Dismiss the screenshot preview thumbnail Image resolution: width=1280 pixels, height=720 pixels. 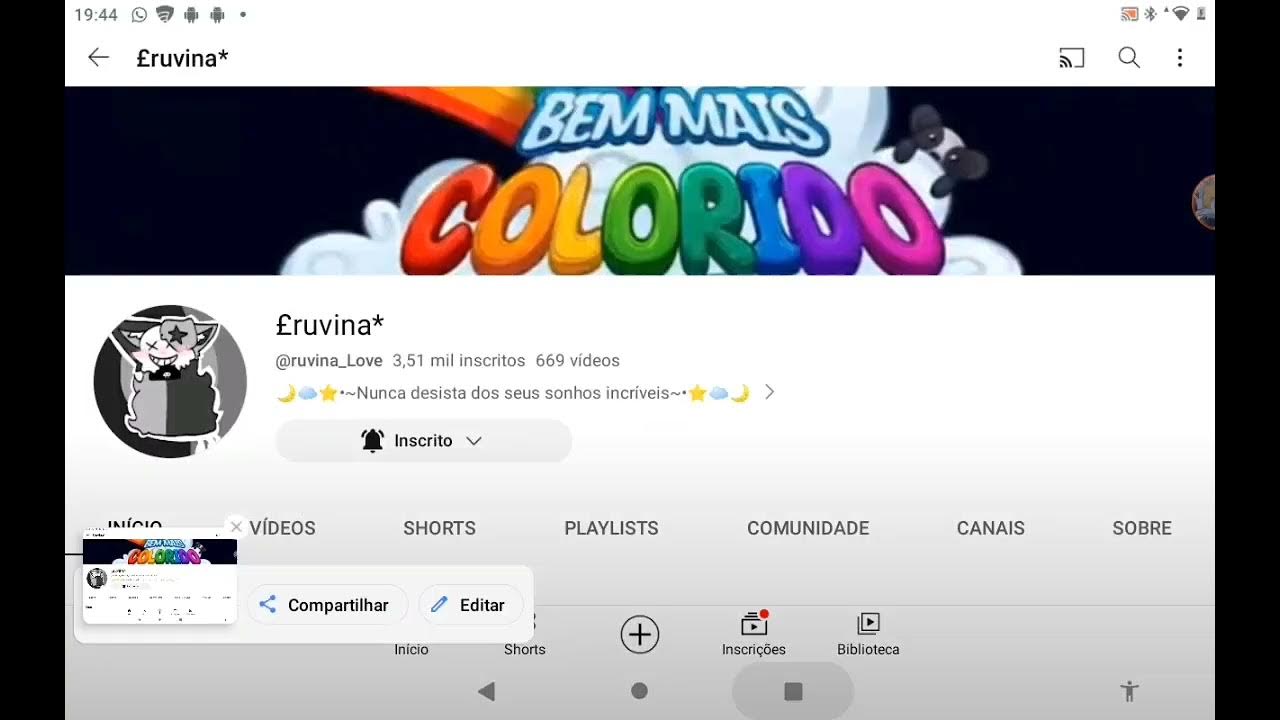(x=236, y=526)
